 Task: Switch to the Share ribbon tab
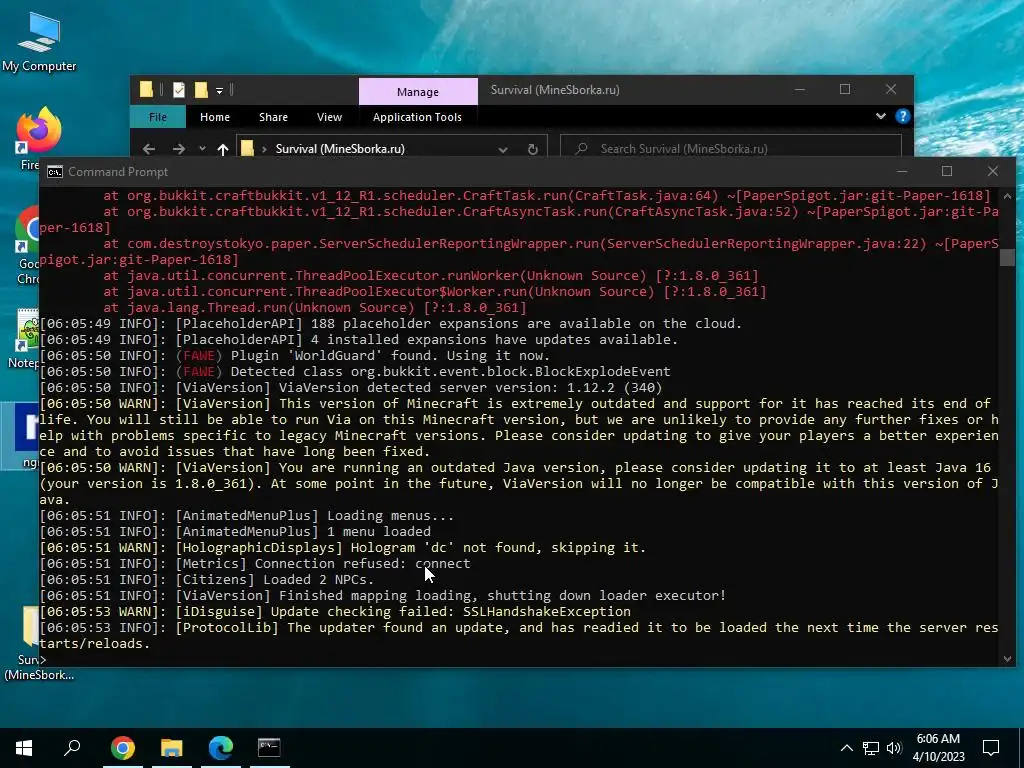click(x=273, y=117)
